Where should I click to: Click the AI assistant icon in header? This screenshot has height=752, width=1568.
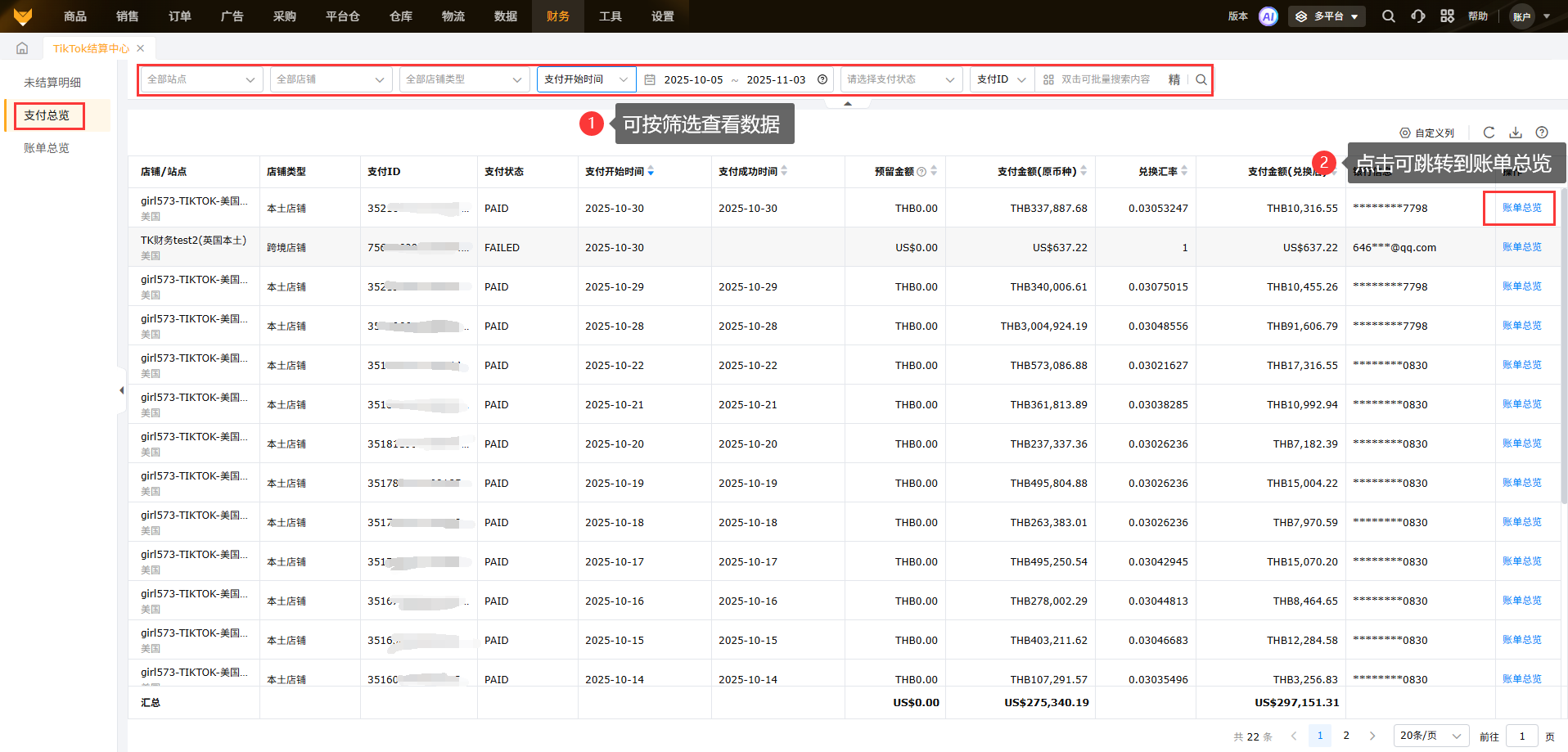tap(1268, 16)
